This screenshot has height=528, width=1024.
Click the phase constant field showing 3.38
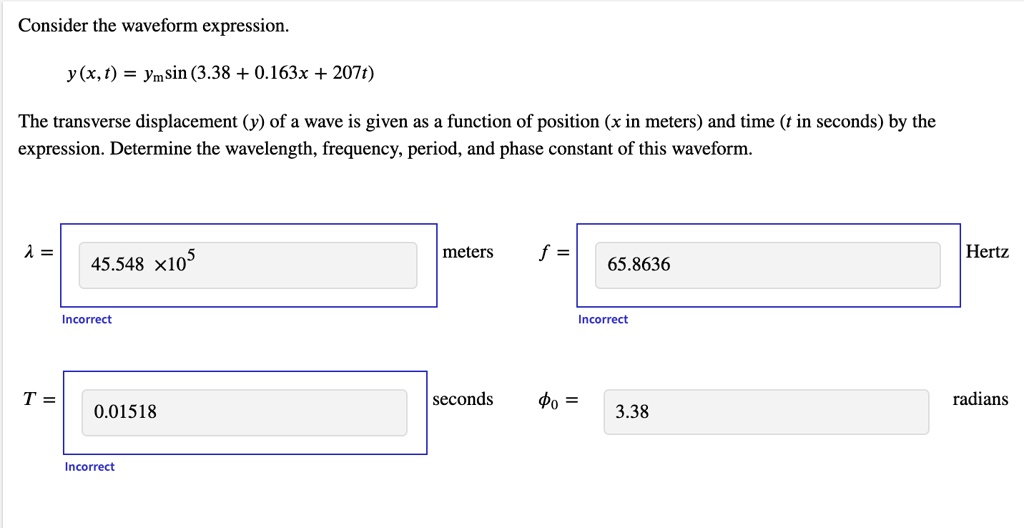[x=766, y=412]
